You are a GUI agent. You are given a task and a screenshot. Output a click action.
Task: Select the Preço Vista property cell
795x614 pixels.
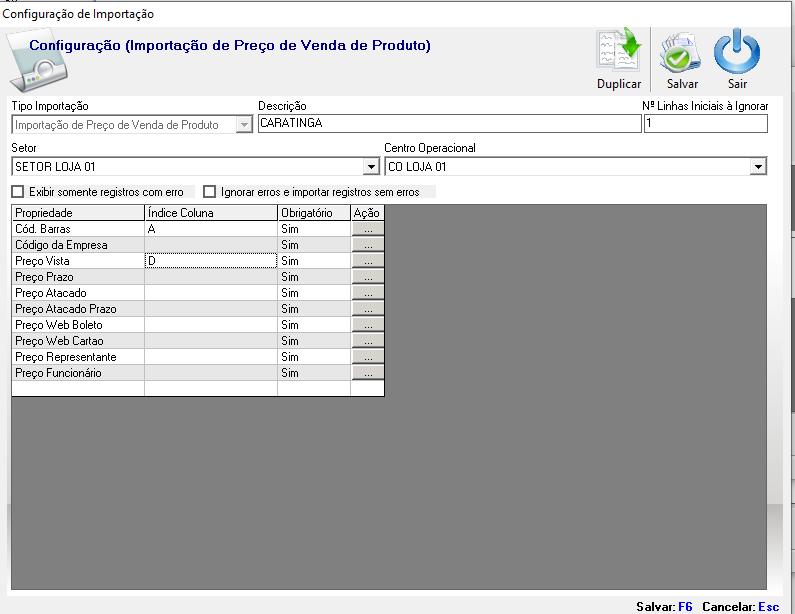point(78,261)
